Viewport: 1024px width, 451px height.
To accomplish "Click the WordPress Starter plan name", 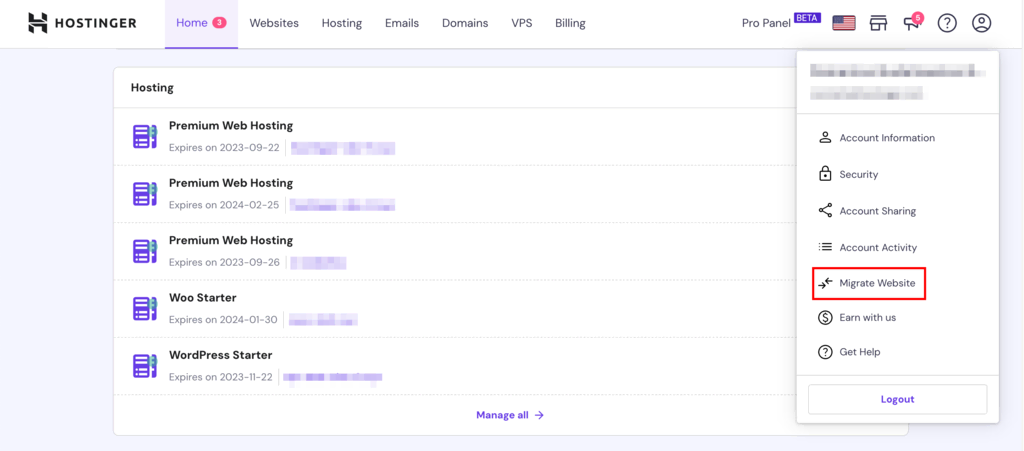I will coord(221,355).
